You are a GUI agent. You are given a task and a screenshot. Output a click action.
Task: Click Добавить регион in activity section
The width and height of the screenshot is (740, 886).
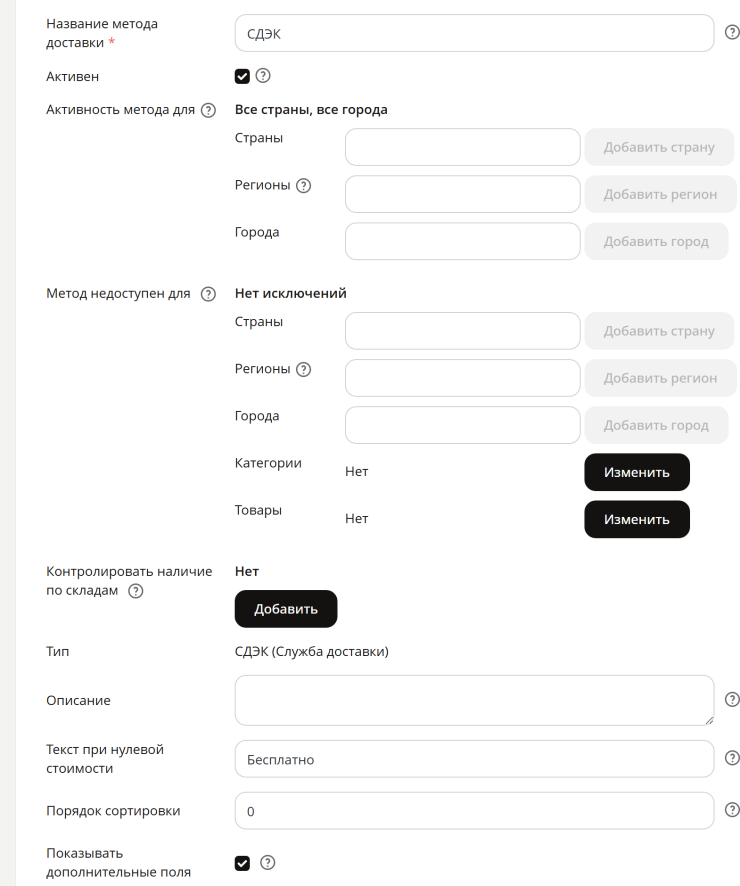point(660,194)
